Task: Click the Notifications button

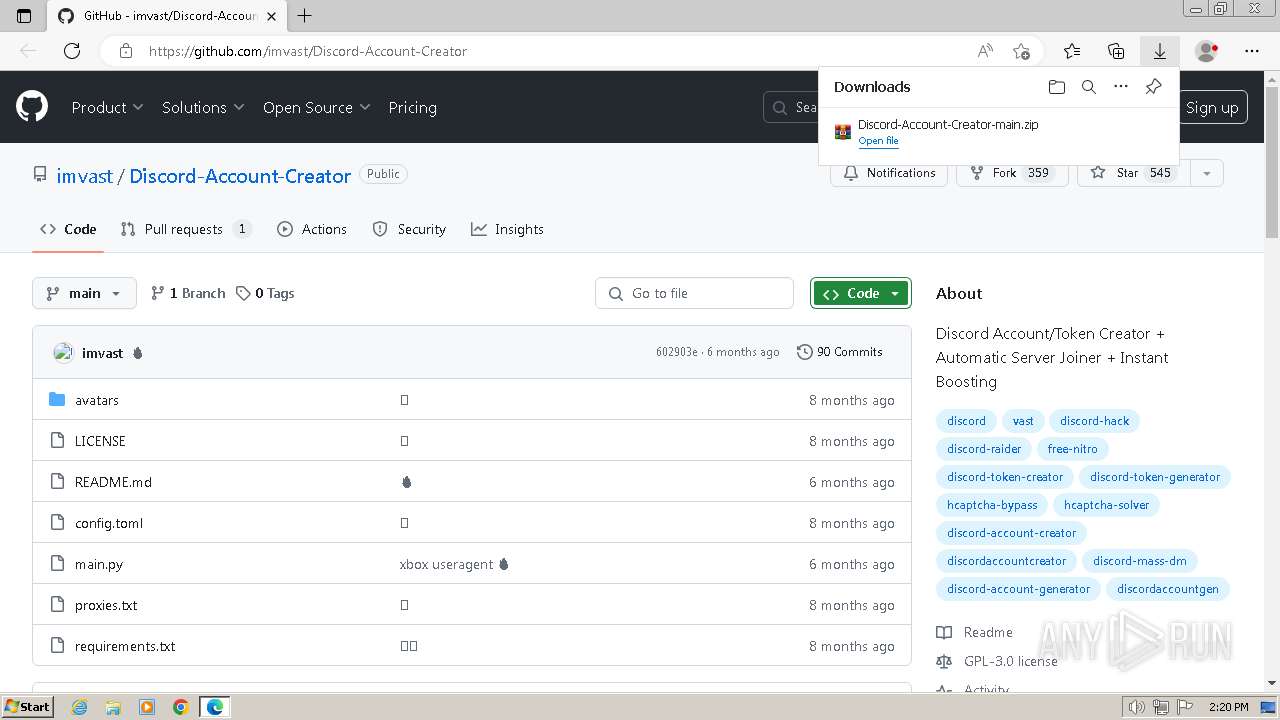Action: (x=889, y=173)
